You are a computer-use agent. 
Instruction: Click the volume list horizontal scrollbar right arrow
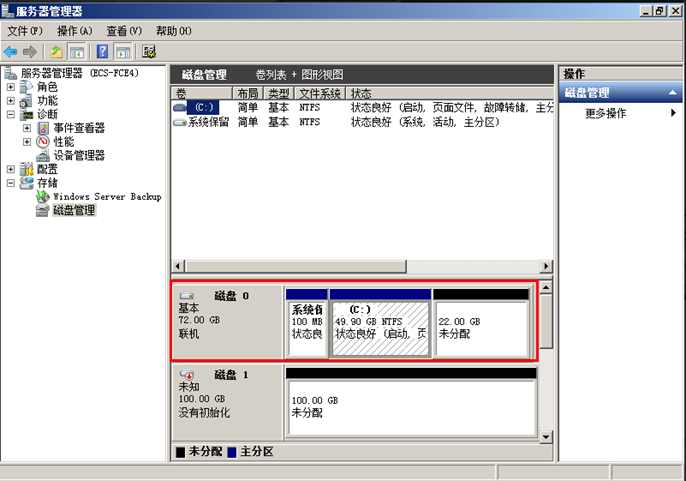(x=546, y=266)
